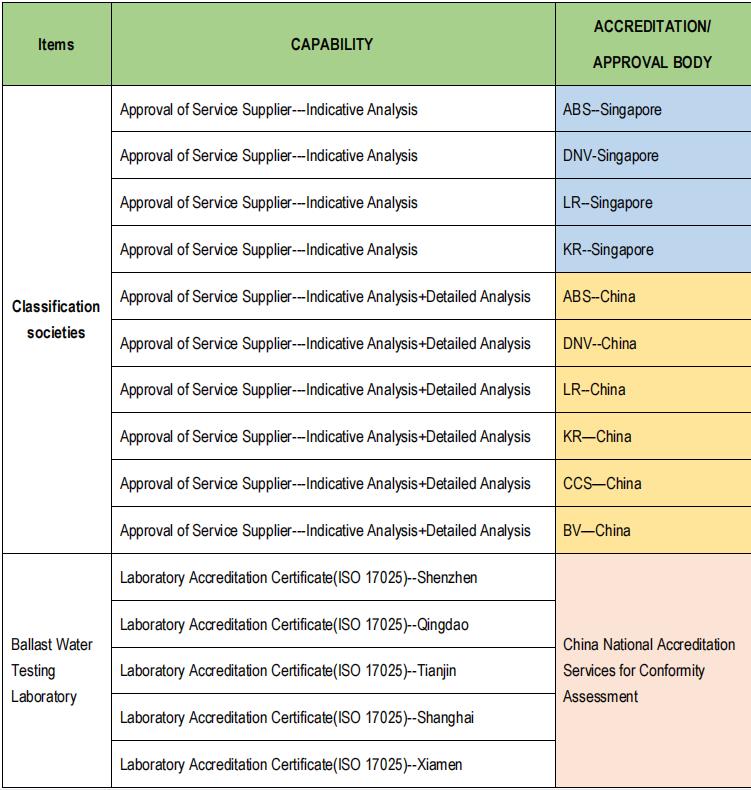Image resolution: width=751 pixels, height=790 pixels.
Task: Select China National Accreditation Services cell
Action: click(x=653, y=671)
